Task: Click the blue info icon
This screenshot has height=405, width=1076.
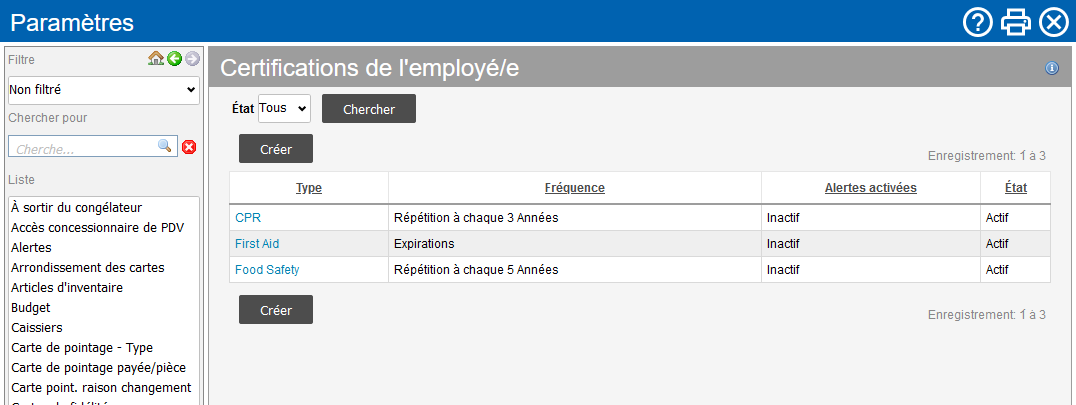Action: pyautogui.click(x=1051, y=68)
